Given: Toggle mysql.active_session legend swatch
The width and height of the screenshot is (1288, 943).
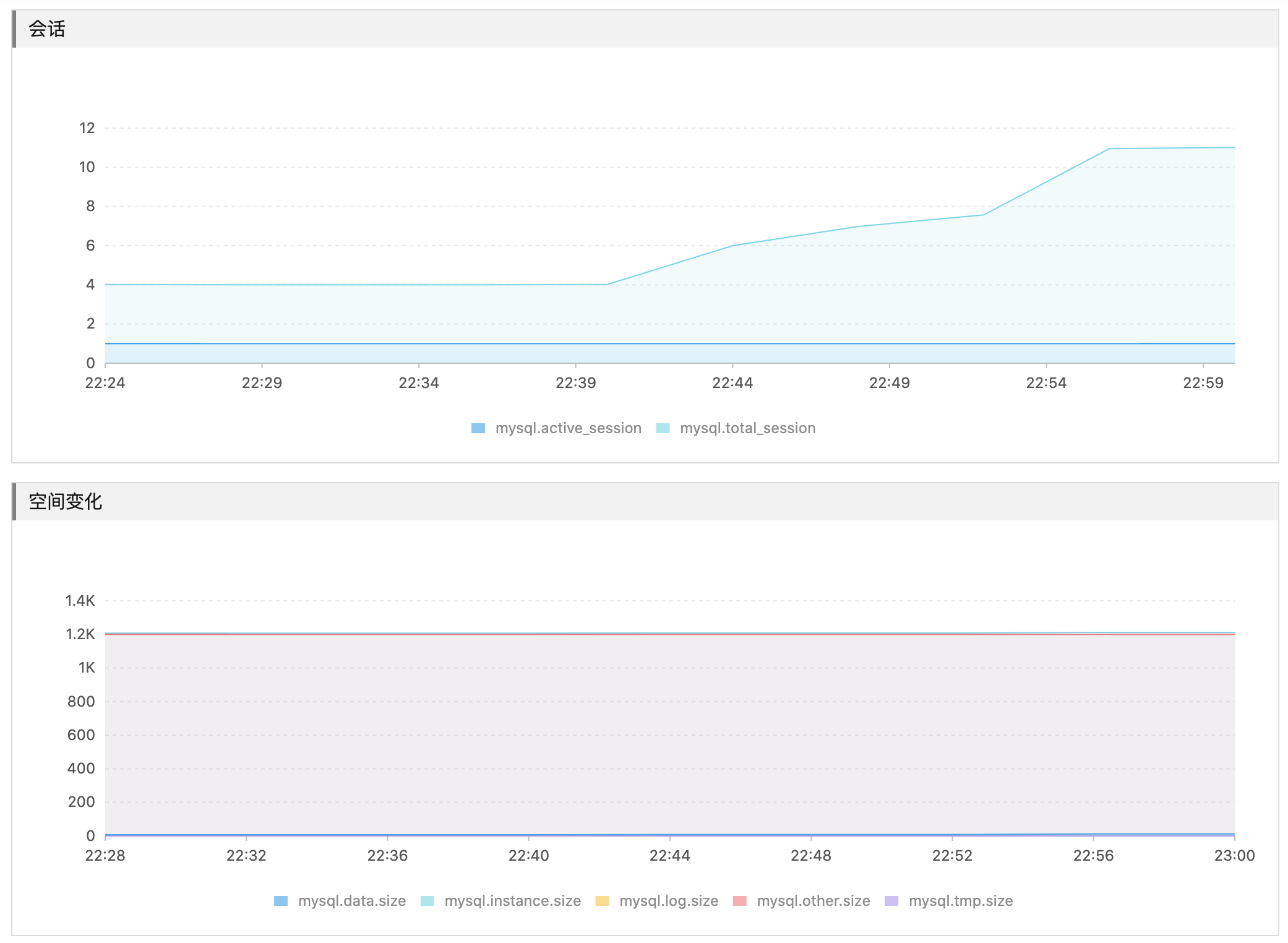Looking at the screenshot, I should [478, 428].
